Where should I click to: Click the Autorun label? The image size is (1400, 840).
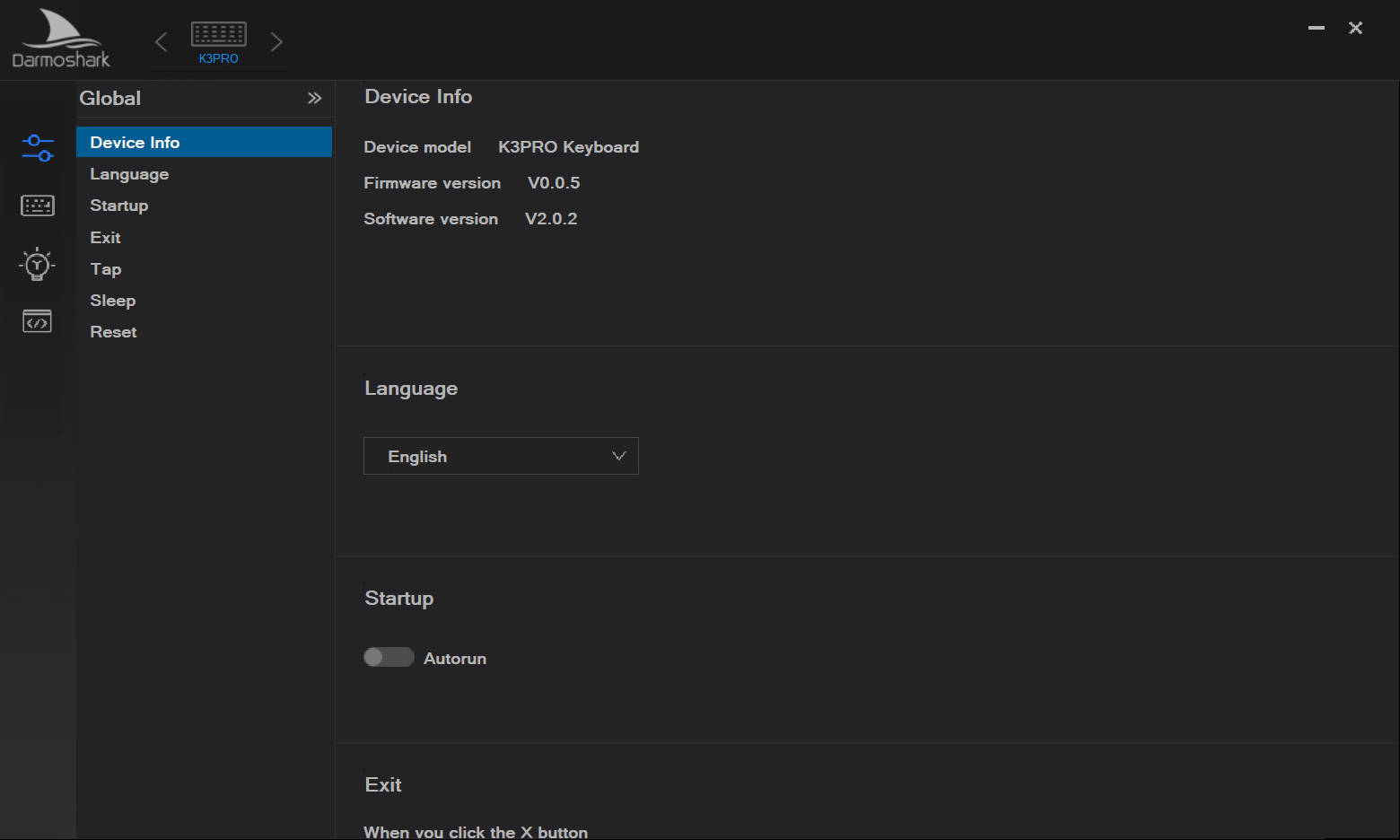click(455, 658)
